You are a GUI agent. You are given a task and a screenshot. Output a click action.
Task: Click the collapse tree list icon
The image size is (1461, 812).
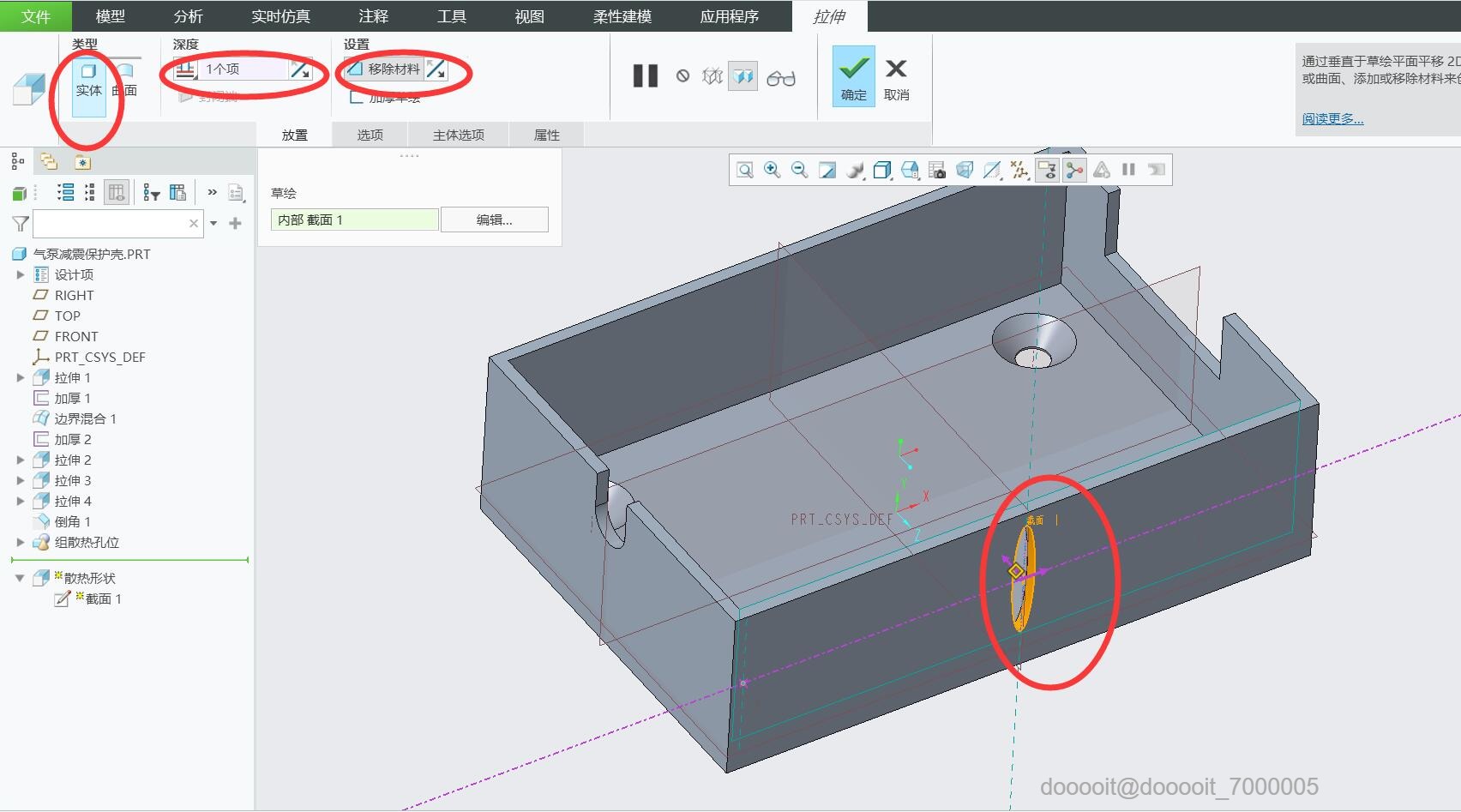point(90,193)
